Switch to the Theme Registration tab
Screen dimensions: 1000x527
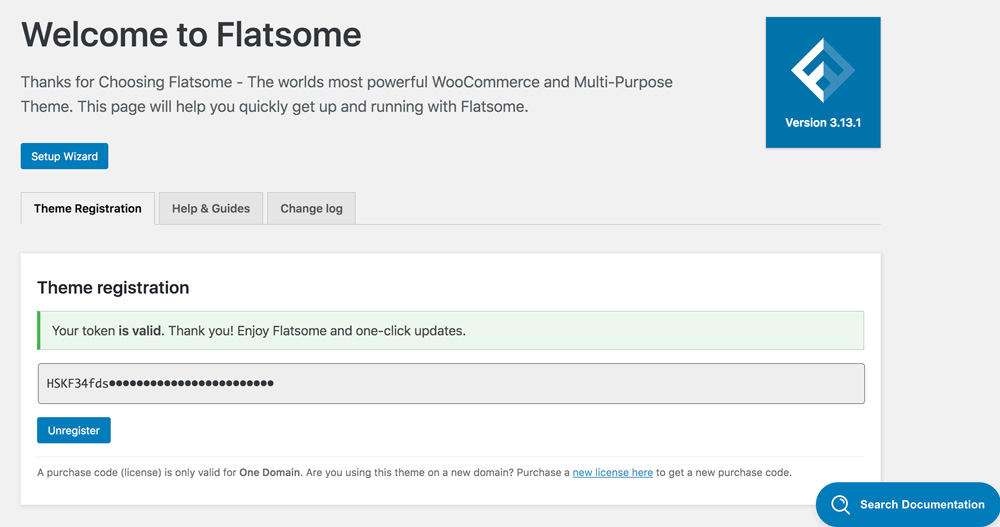(x=88, y=209)
